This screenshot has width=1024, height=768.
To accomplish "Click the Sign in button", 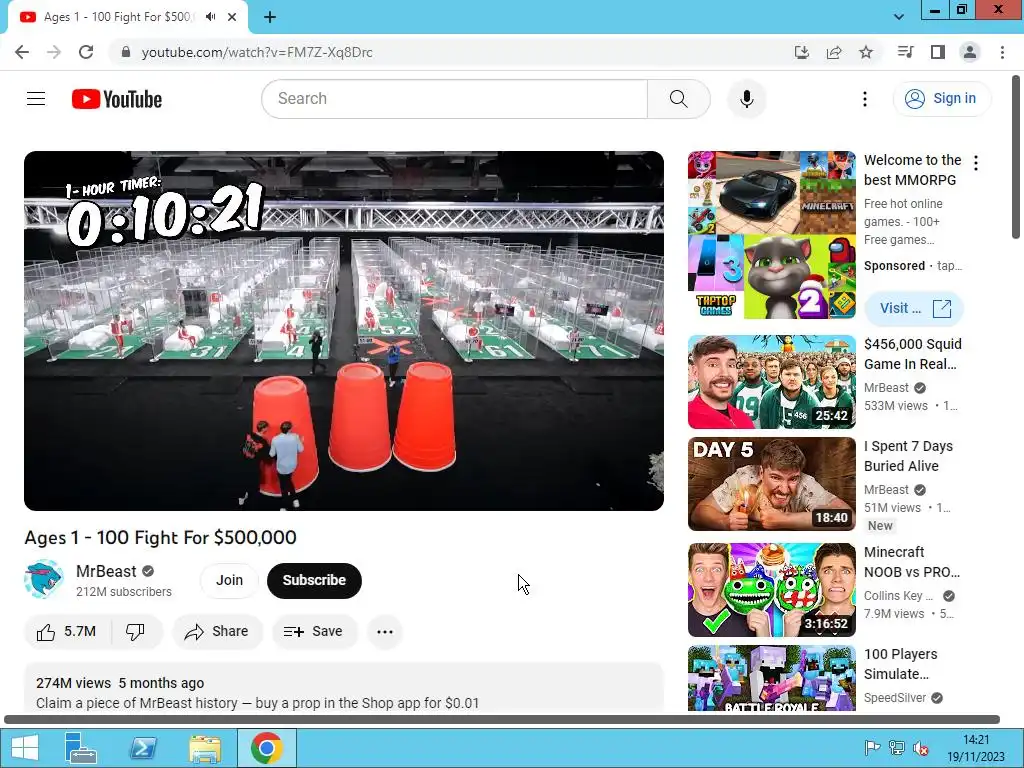I will 941,99.
